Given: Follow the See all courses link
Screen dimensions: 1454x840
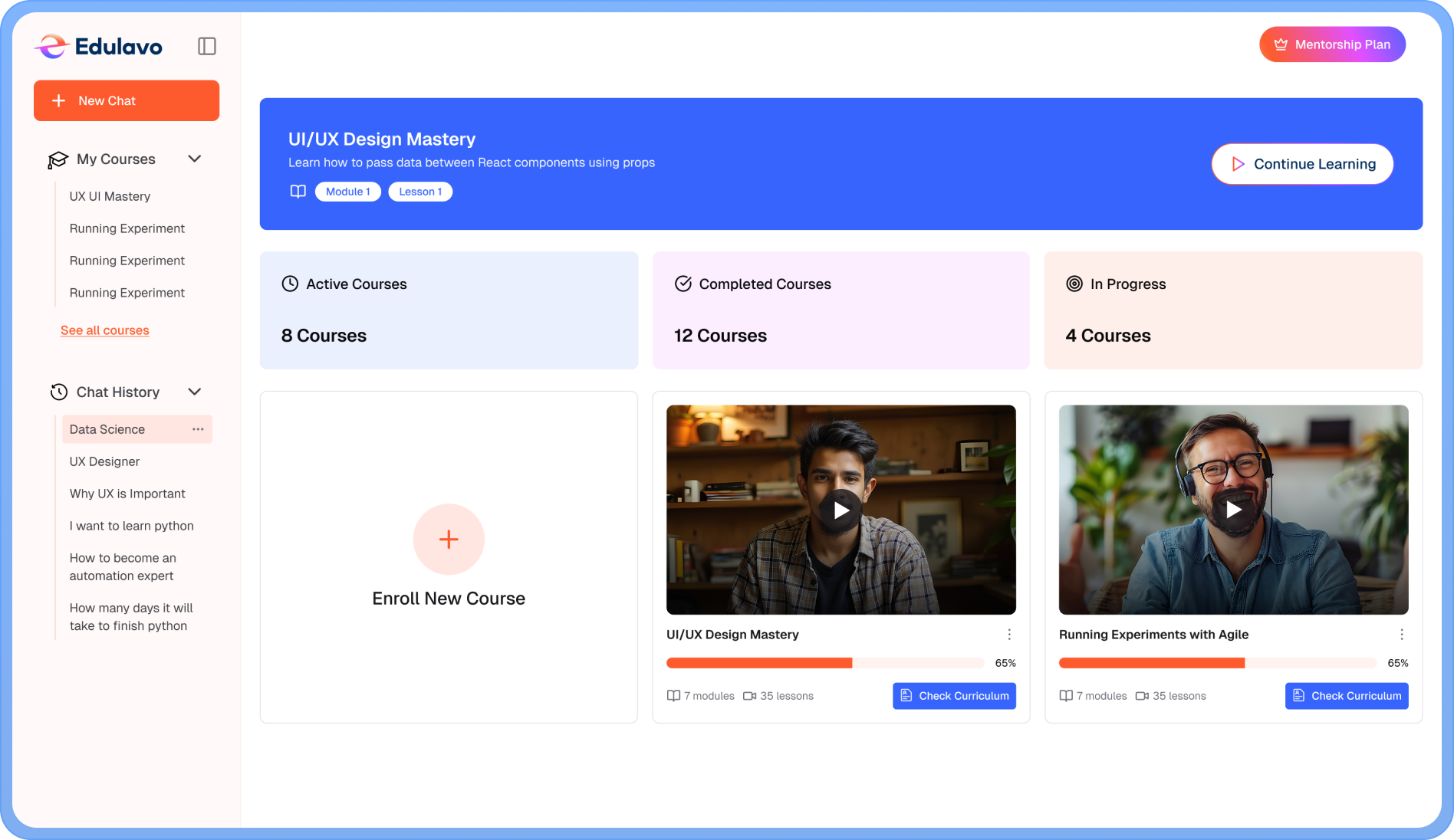Looking at the screenshot, I should (x=105, y=330).
